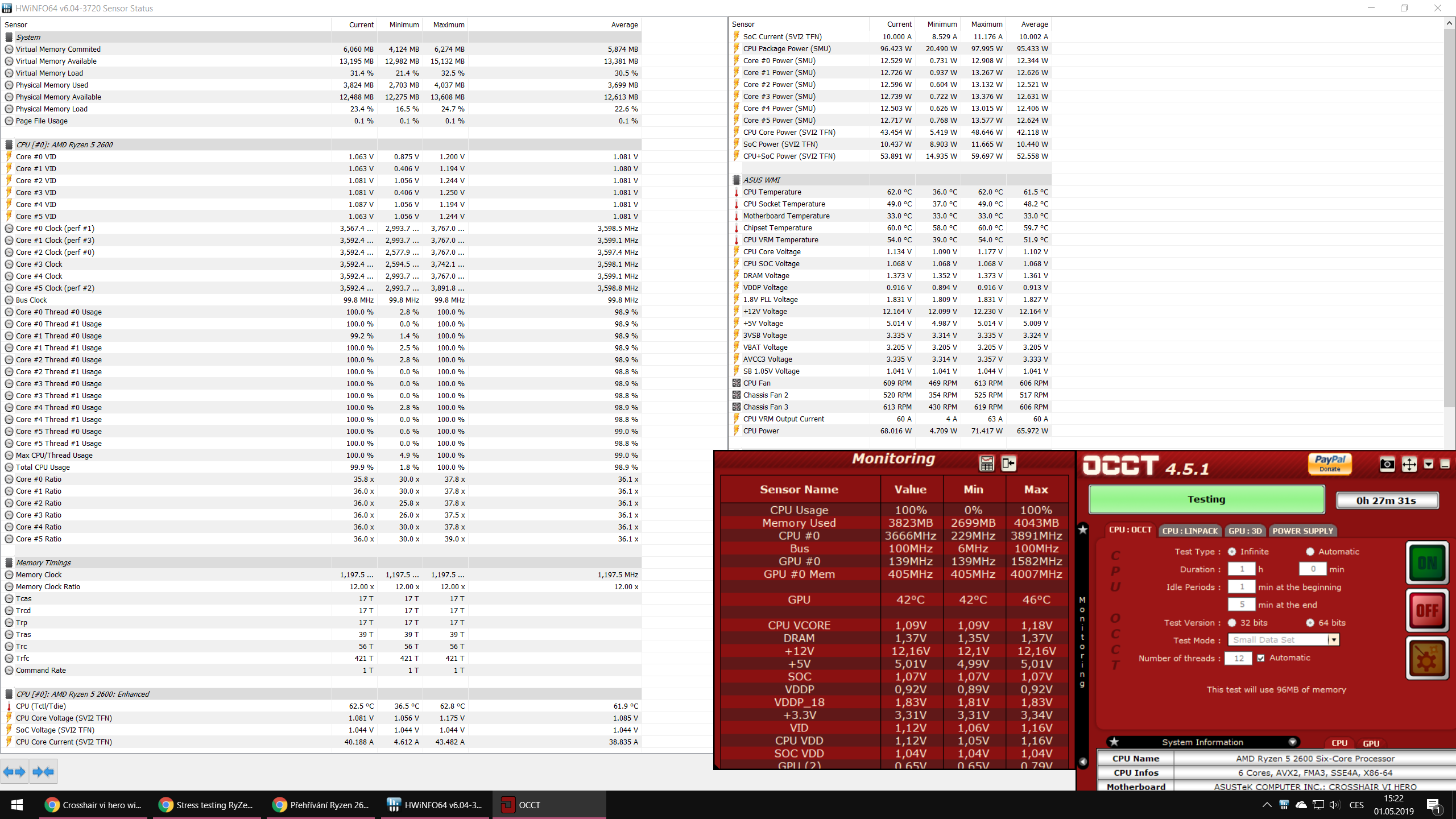Open the Test Mode dropdown
Screen dimensions: 1456x819
tap(1333, 640)
